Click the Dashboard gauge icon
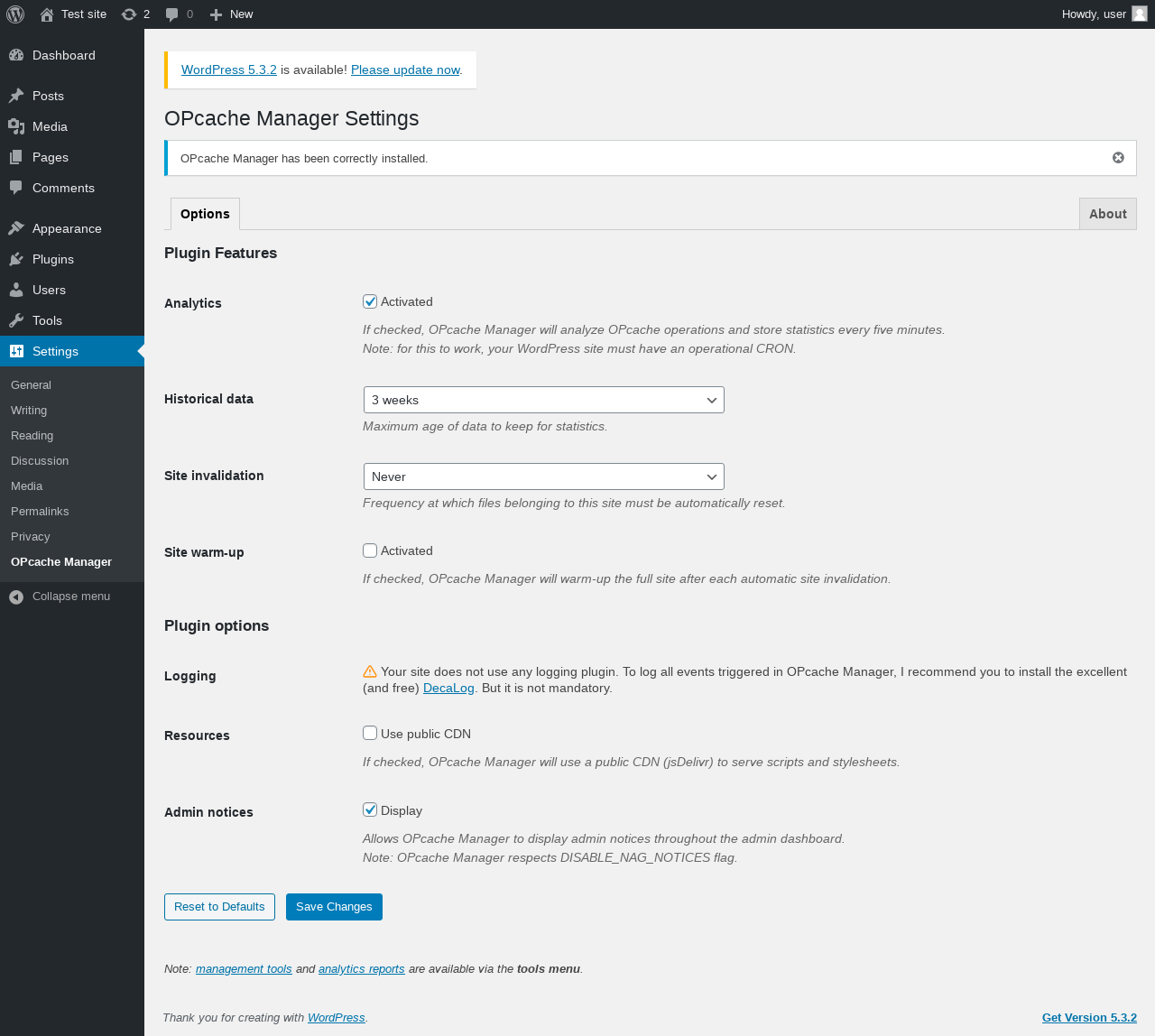 tap(16, 55)
